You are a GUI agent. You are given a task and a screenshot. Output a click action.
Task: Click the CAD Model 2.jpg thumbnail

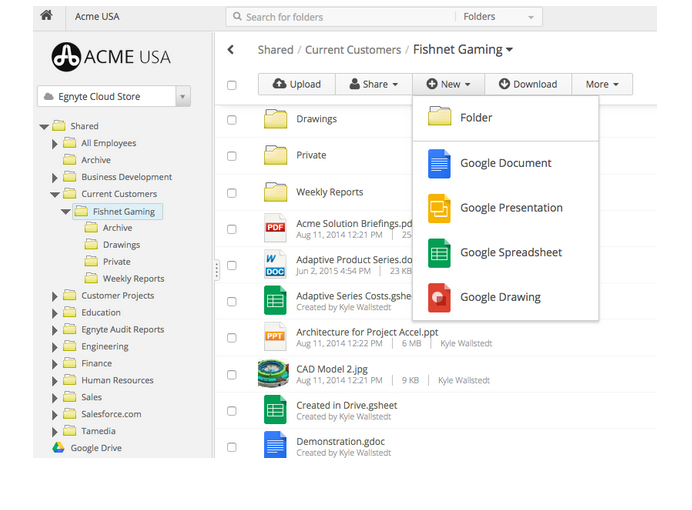(x=275, y=374)
